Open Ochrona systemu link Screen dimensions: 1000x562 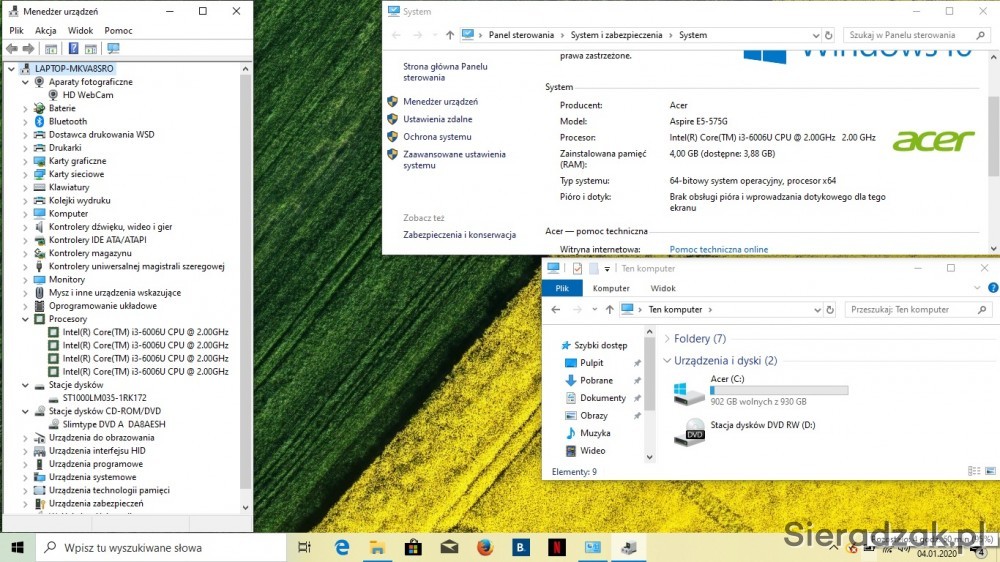(437, 137)
